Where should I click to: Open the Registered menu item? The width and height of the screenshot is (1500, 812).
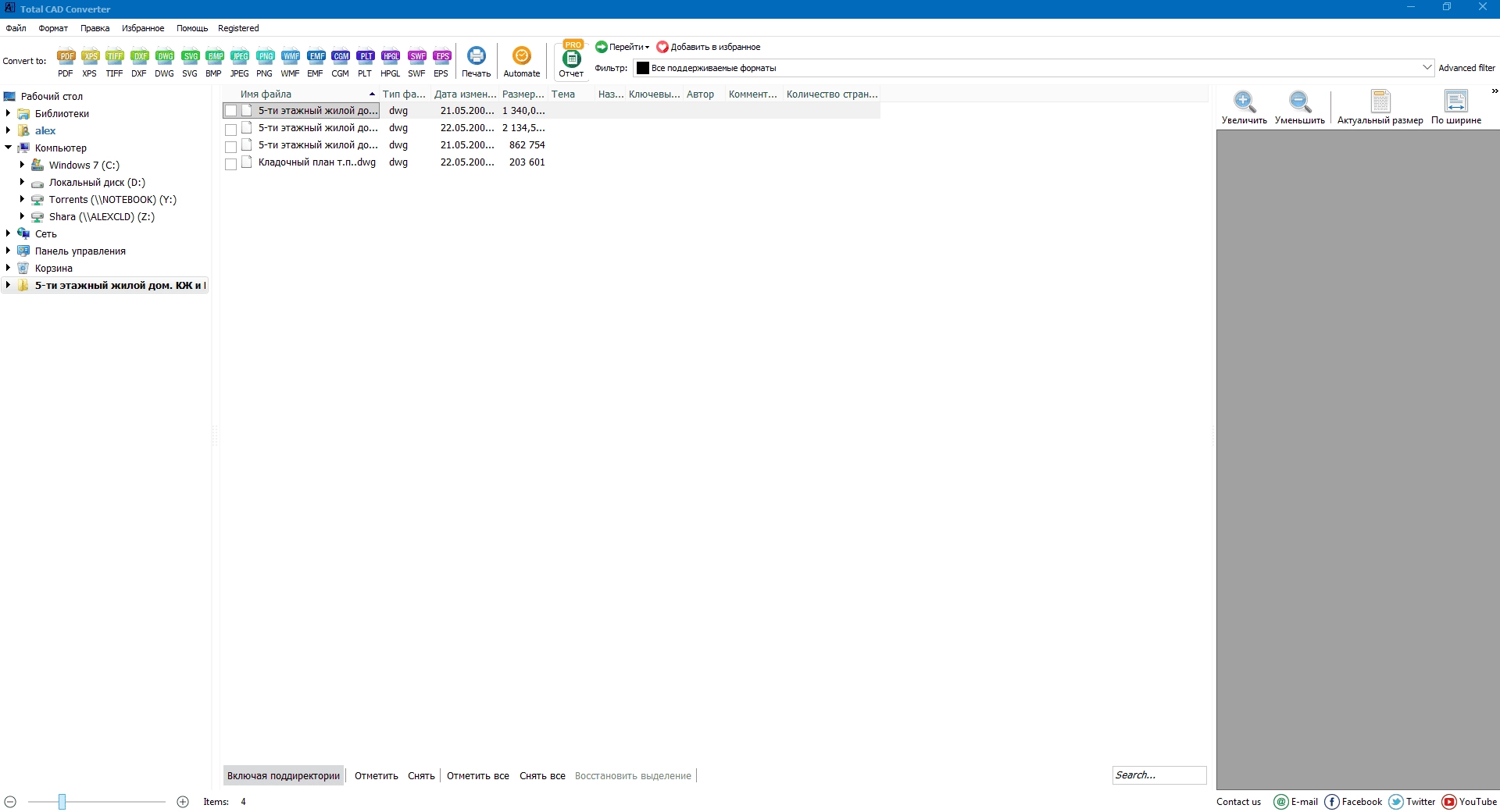coord(238,28)
